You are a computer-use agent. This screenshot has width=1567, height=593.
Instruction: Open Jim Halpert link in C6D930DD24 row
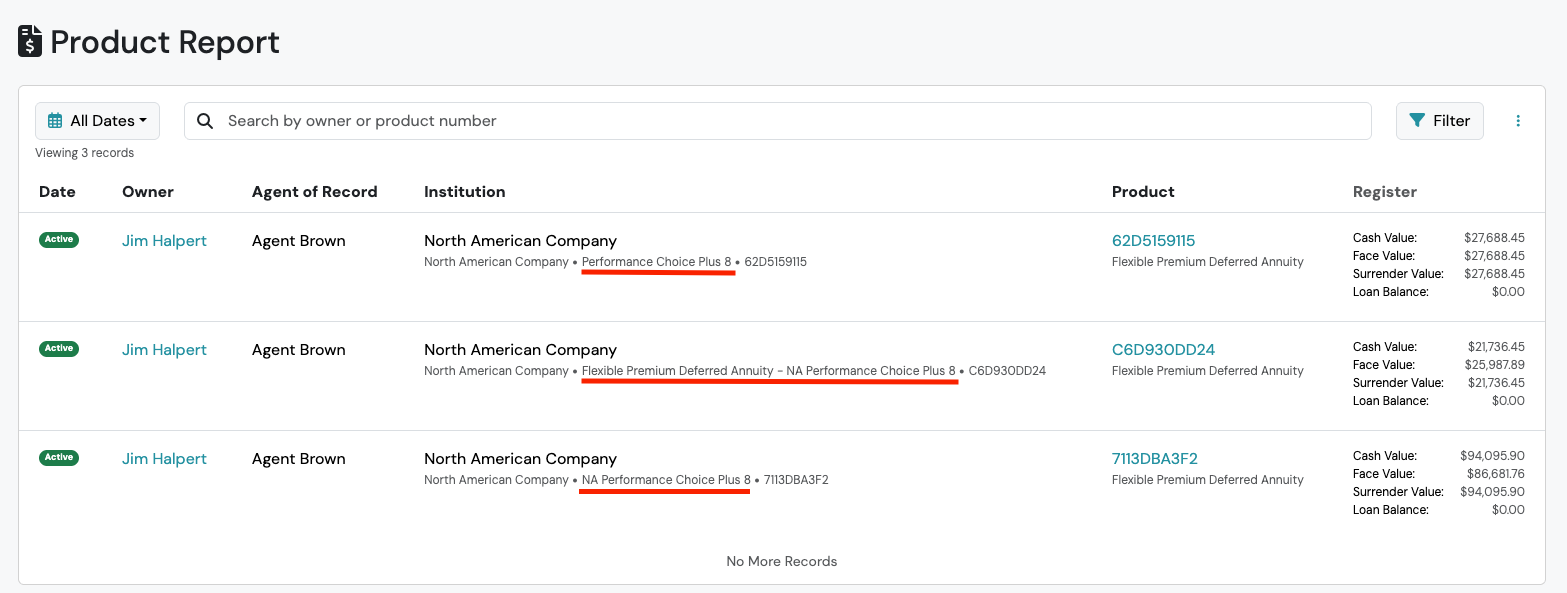click(164, 350)
